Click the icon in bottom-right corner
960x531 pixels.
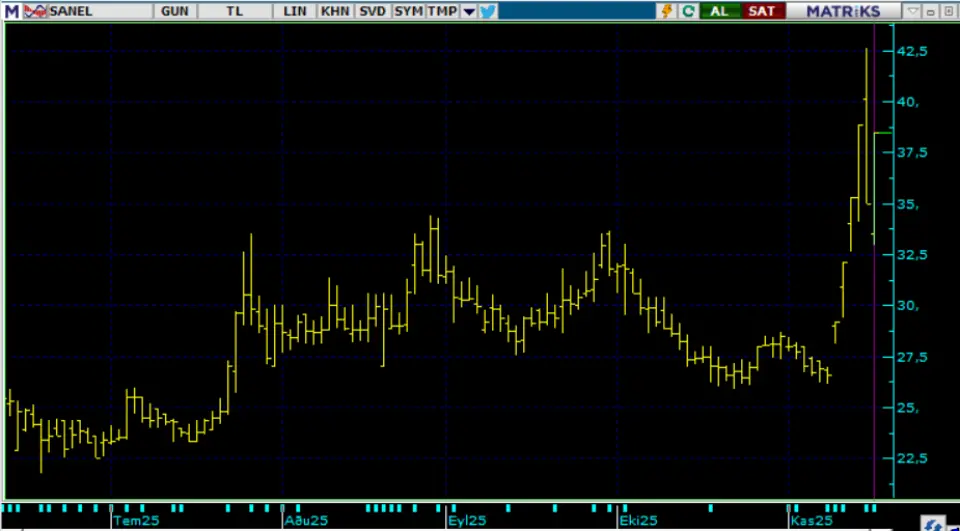coord(933,523)
